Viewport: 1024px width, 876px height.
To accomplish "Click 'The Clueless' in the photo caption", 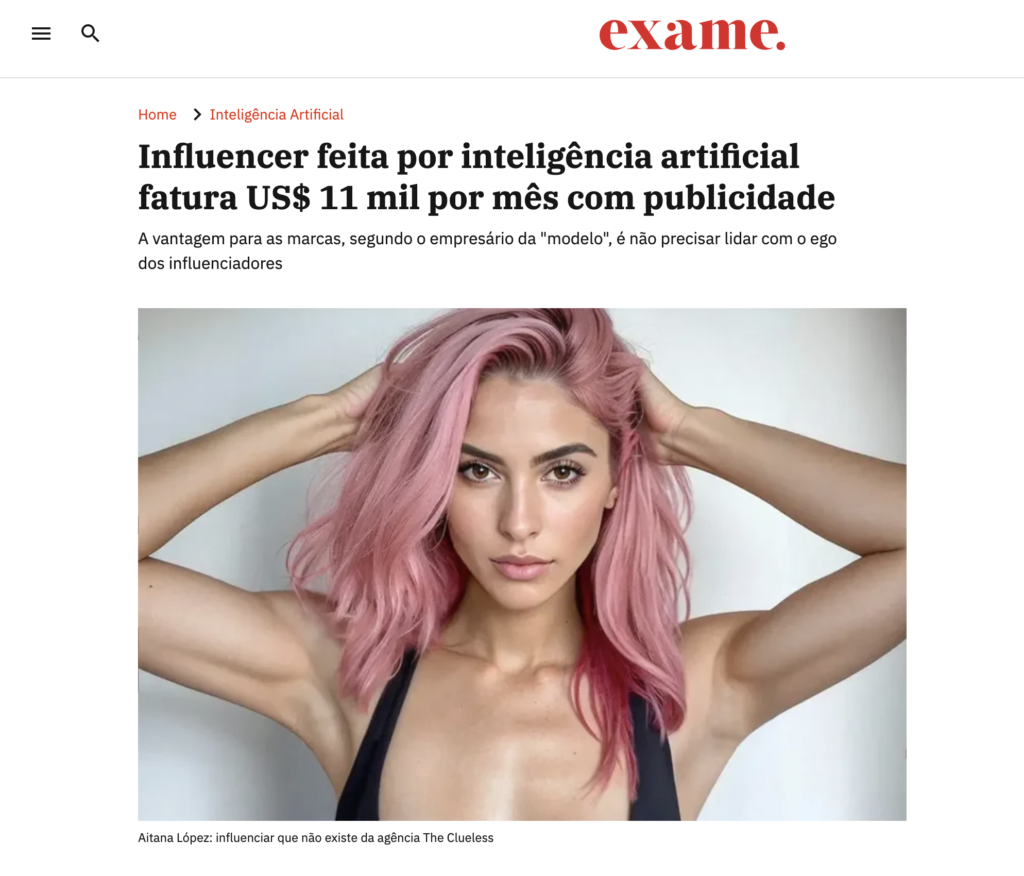I will [x=458, y=837].
